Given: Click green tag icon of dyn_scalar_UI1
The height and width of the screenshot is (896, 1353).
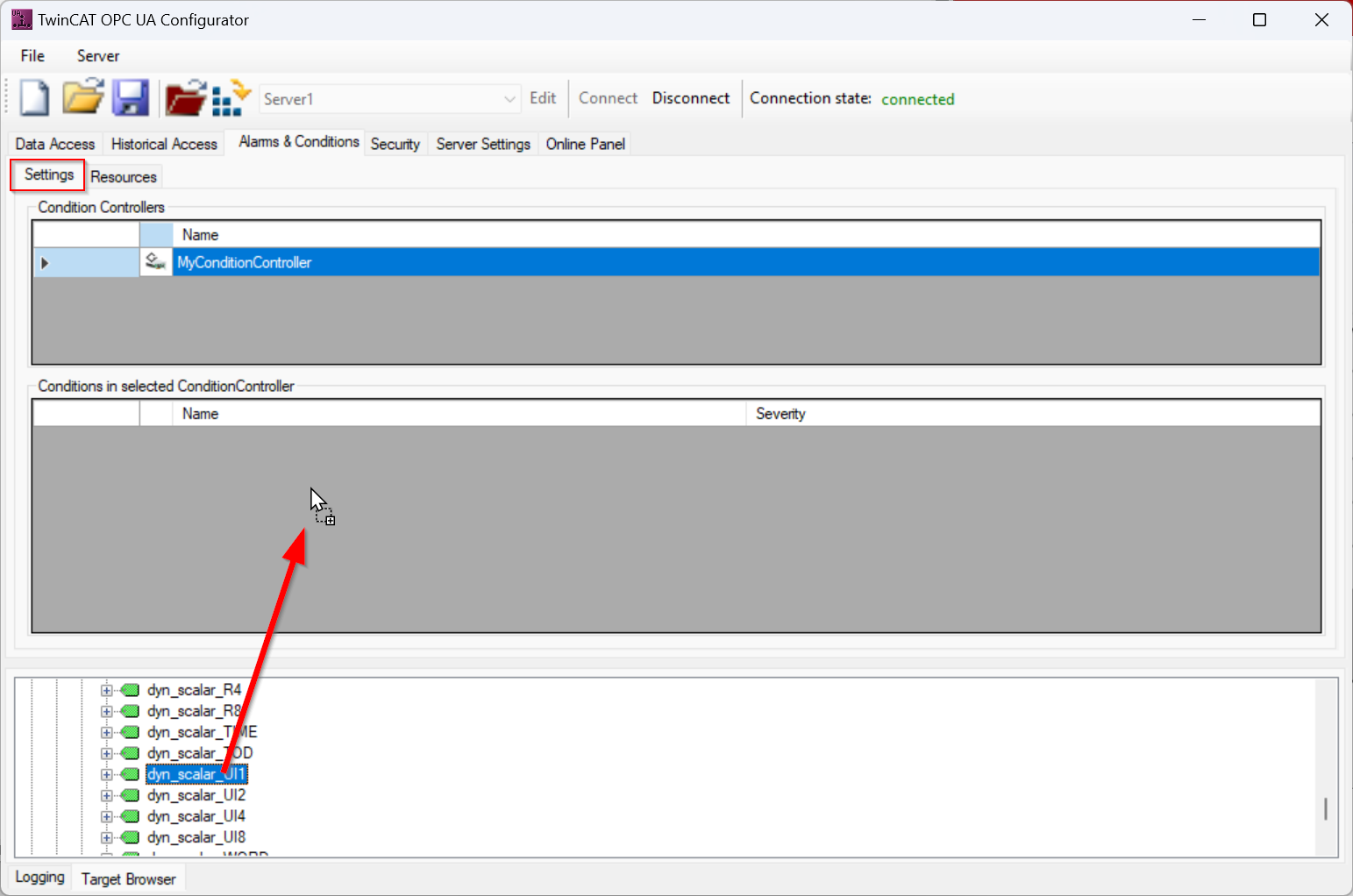Looking at the screenshot, I should click(x=130, y=774).
